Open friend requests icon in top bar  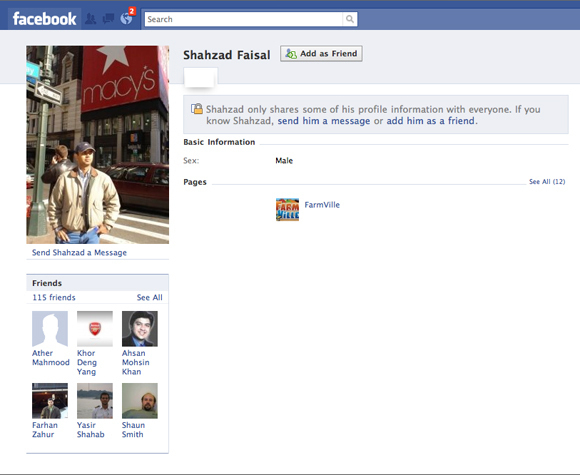[x=90, y=19]
